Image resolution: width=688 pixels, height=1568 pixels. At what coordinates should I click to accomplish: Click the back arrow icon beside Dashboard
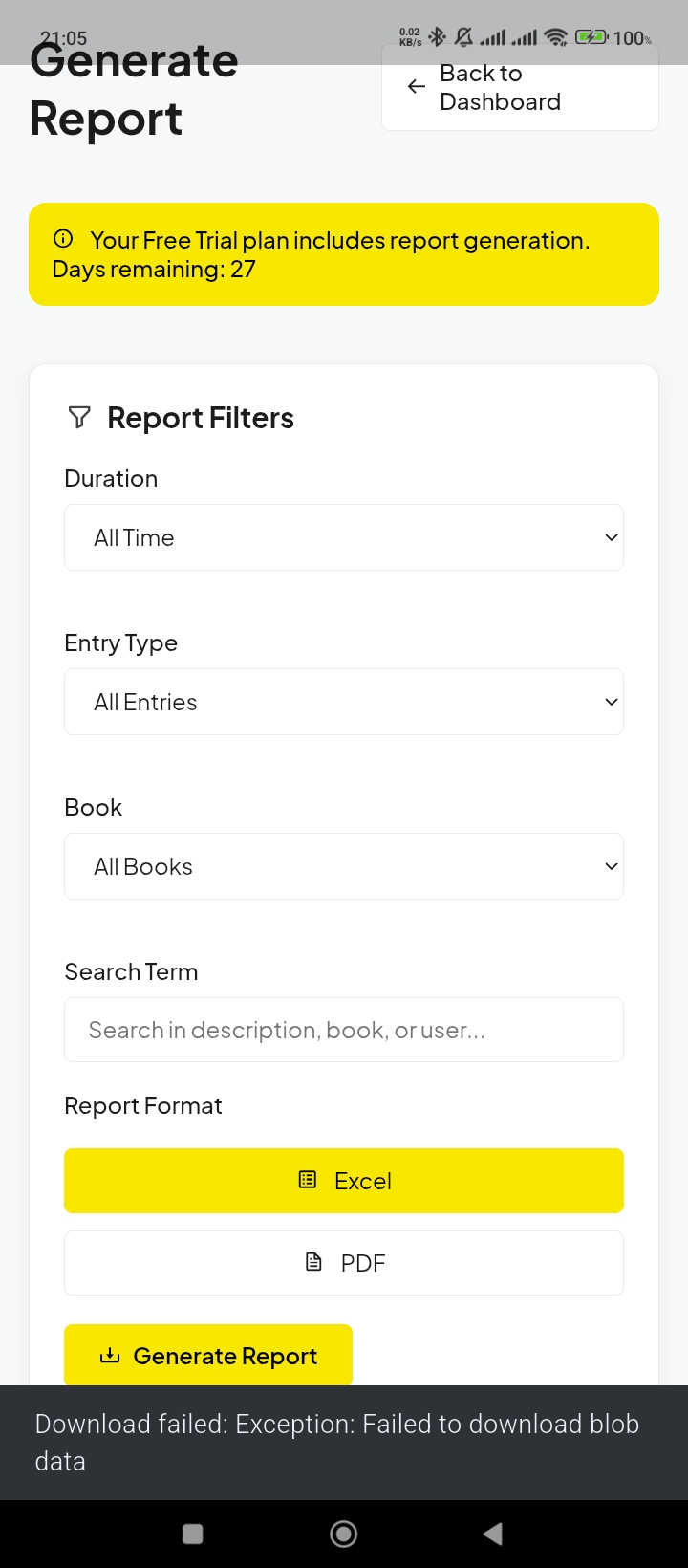417,87
